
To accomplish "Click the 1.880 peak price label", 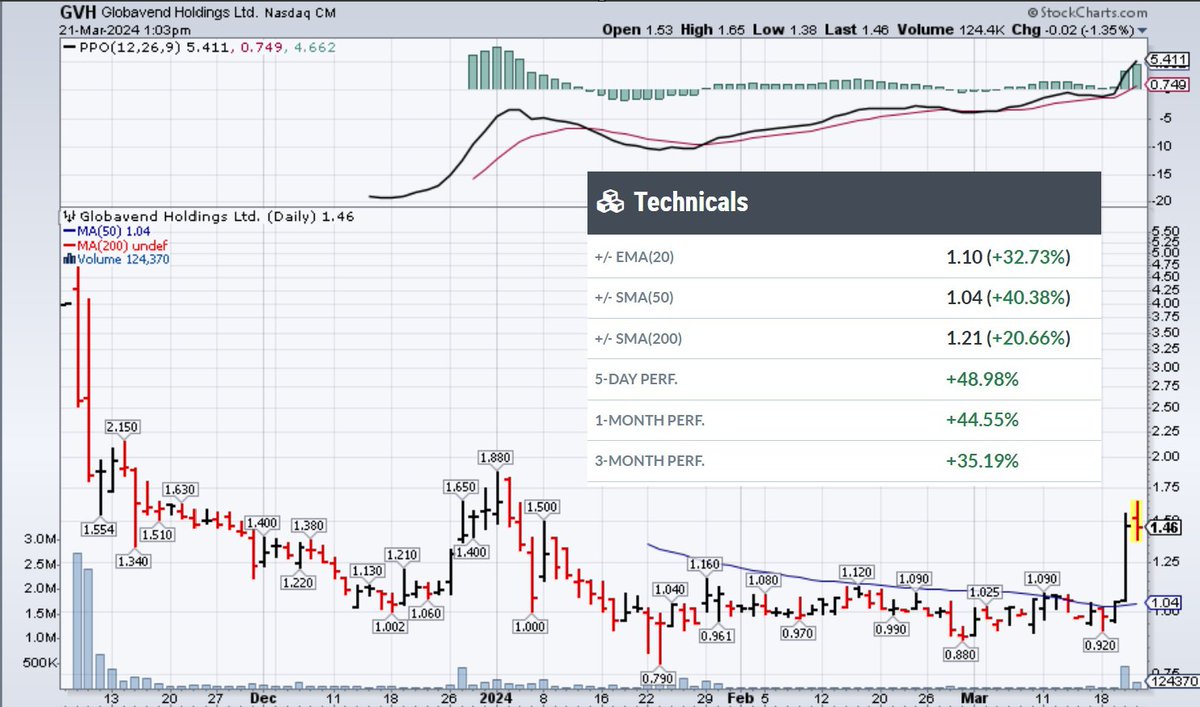I will pos(496,457).
